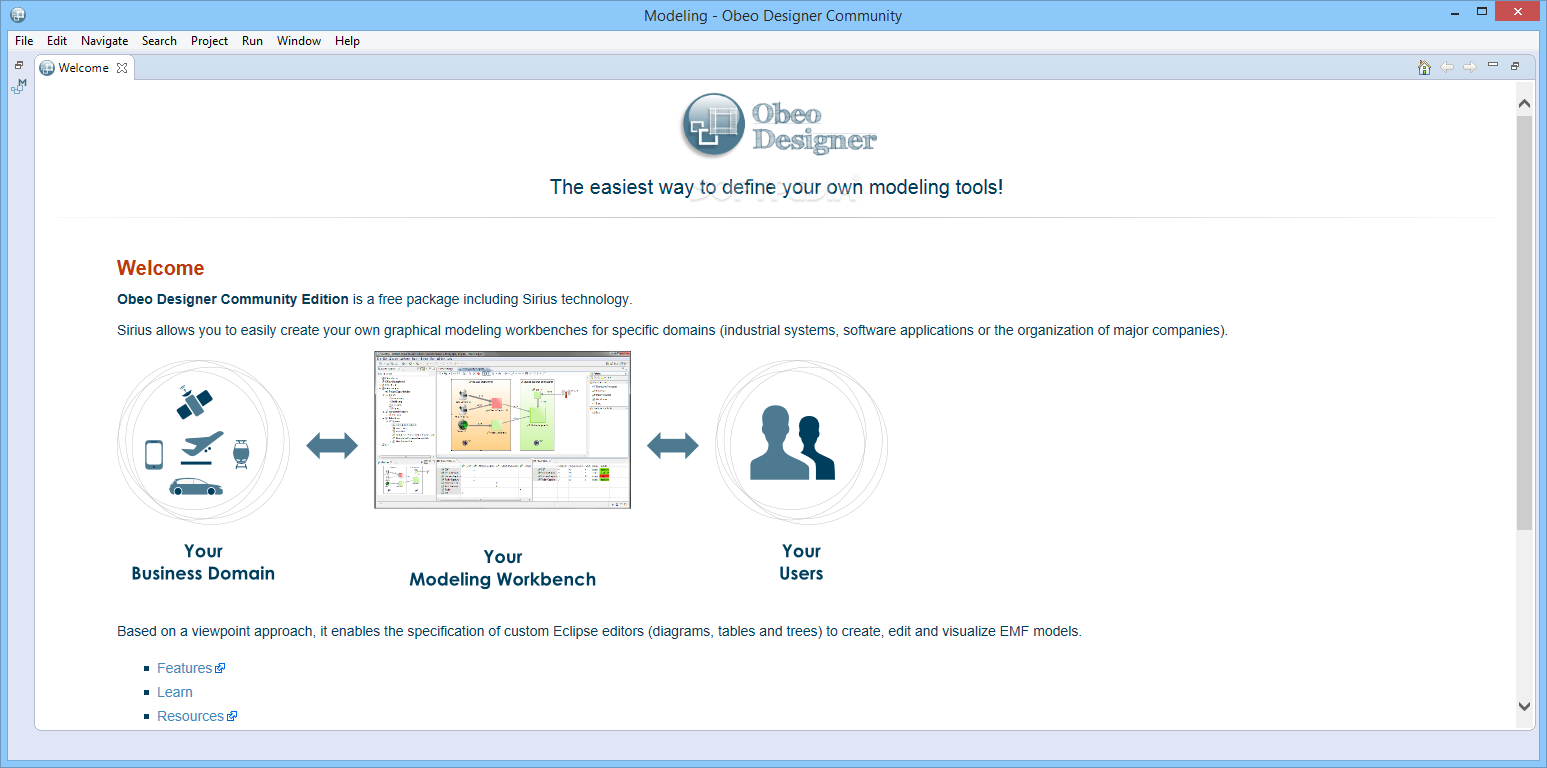Image resolution: width=1547 pixels, height=768 pixels.
Task: Click the tagline 'The easiest way to define'
Action: tap(776, 187)
